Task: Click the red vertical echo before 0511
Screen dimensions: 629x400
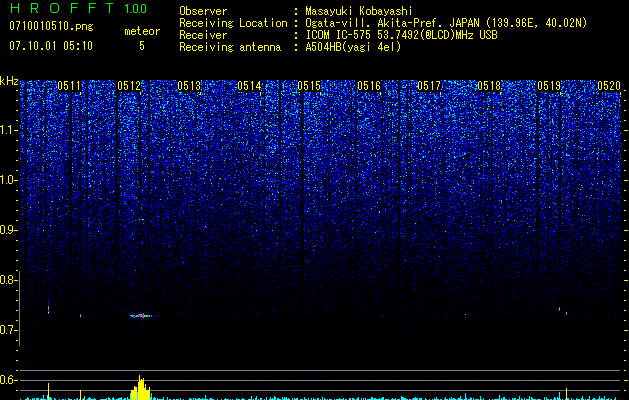Action: [x=49, y=309]
